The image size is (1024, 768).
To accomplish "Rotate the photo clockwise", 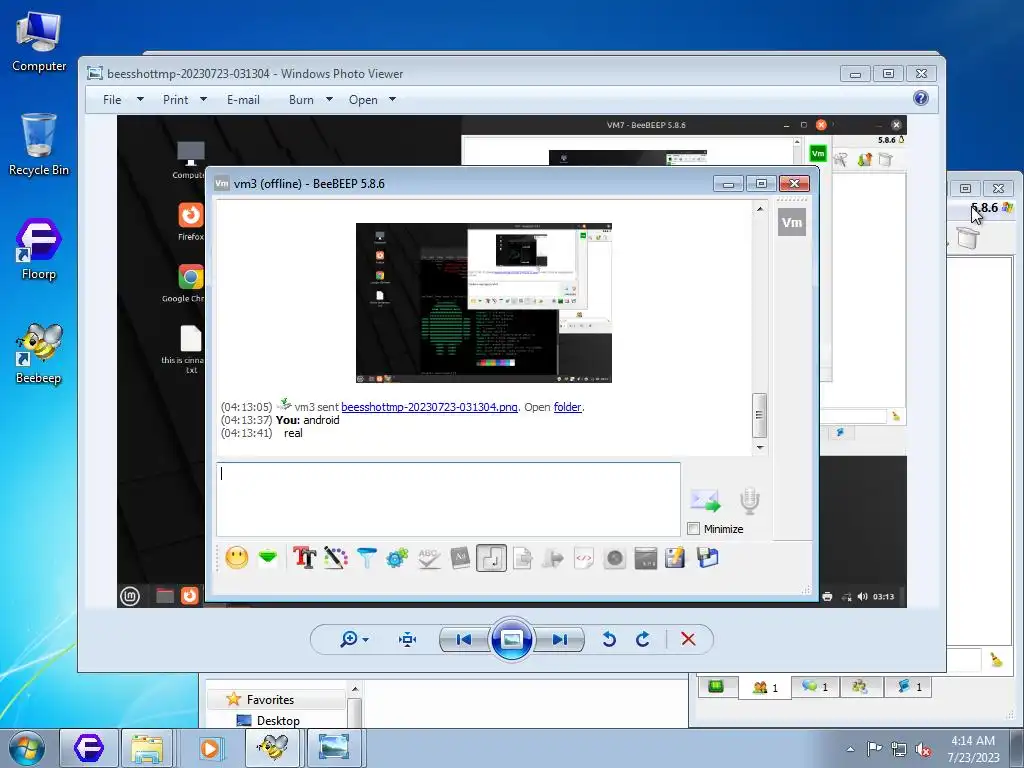I will 643,639.
